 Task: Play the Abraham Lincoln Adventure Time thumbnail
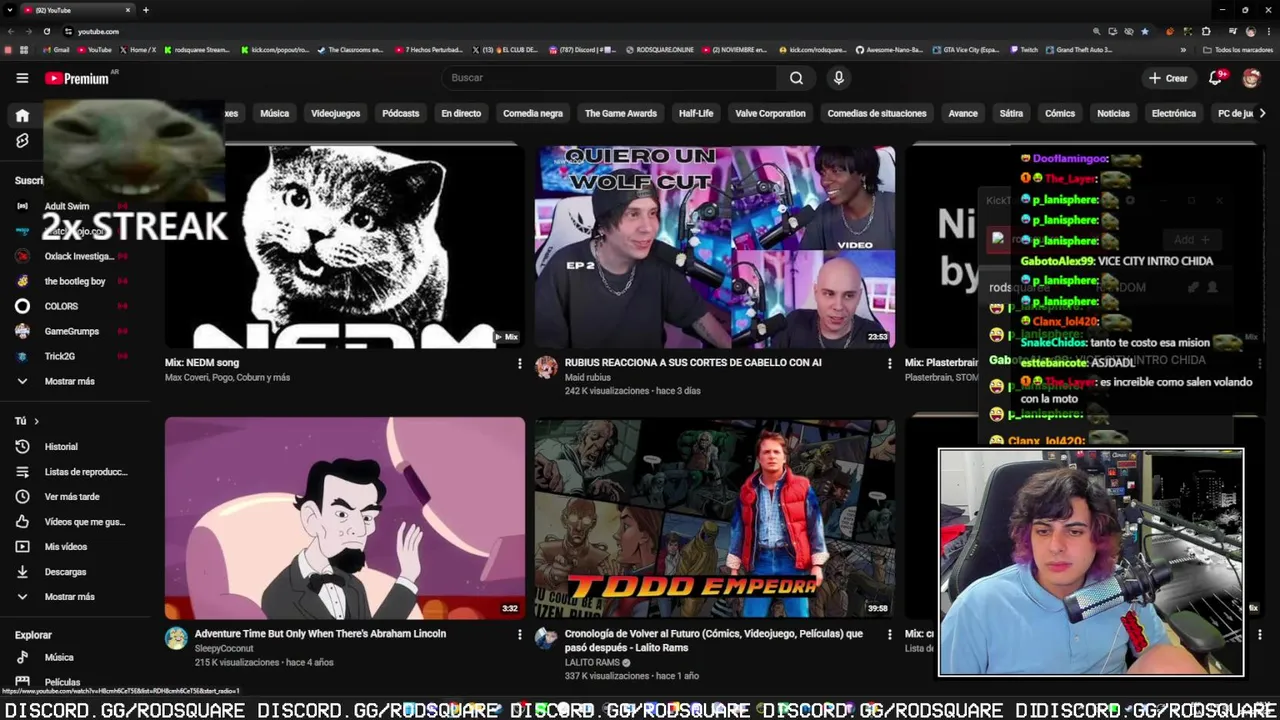pyautogui.click(x=345, y=518)
